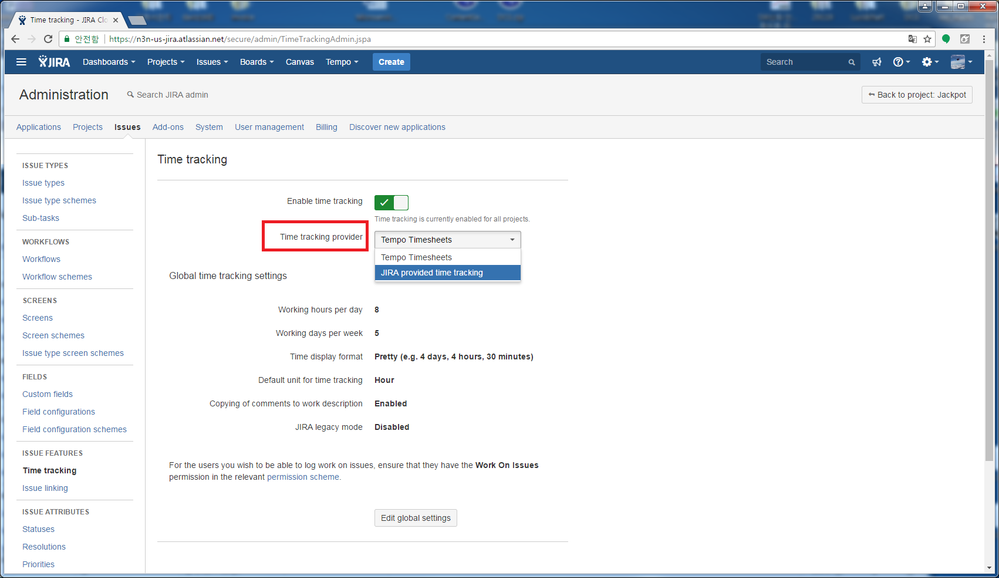The width and height of the screenshot is (999, 578).
Task: Open Field configurations in sidebar
Action: pyautogui.click(x=59, y=412)
